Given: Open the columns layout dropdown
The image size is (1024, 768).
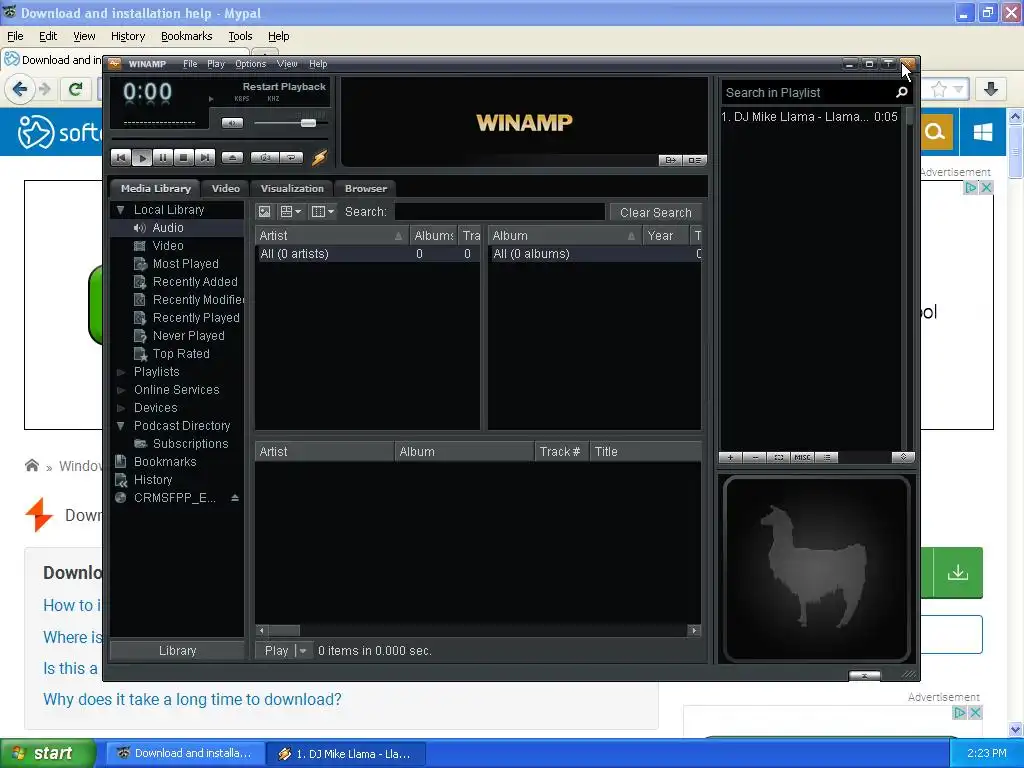Looking at the screenshot, I should tap(323, 212).
